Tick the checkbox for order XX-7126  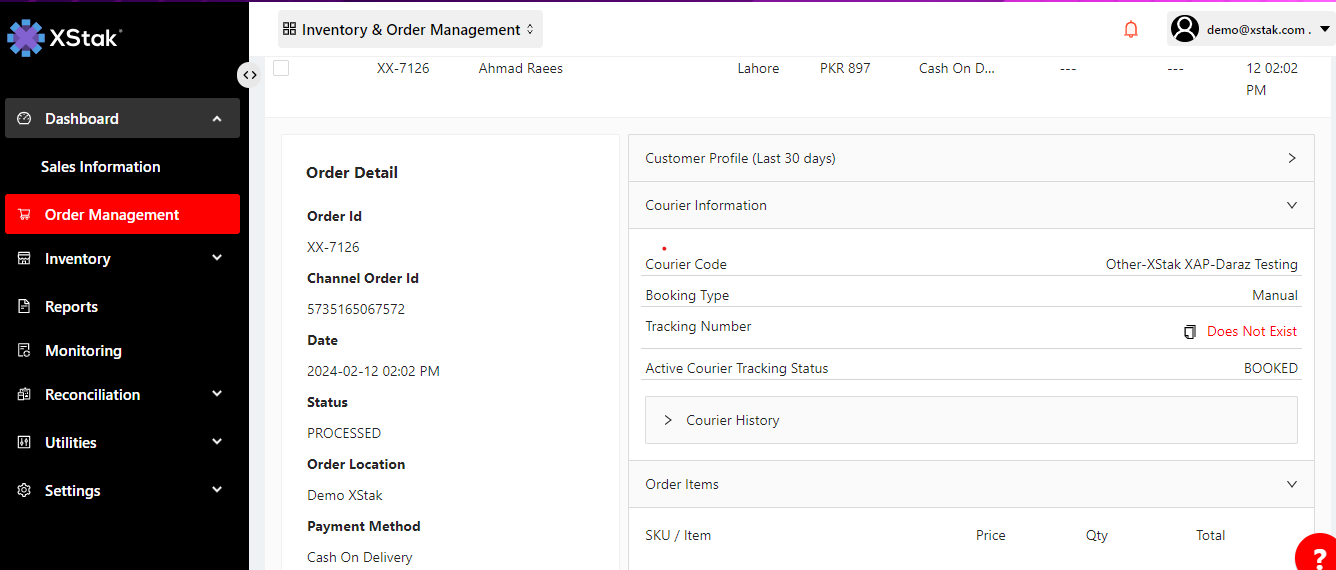pyautogui.click(x=281, y=69)
